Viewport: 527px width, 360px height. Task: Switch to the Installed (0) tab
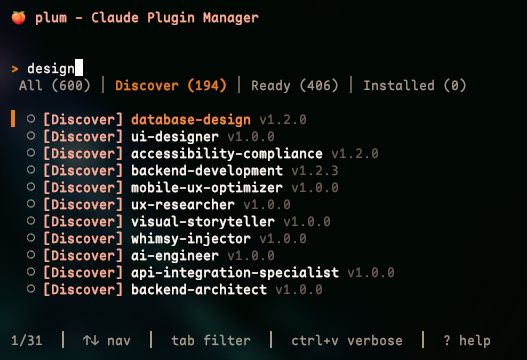(x=415, y=85)
